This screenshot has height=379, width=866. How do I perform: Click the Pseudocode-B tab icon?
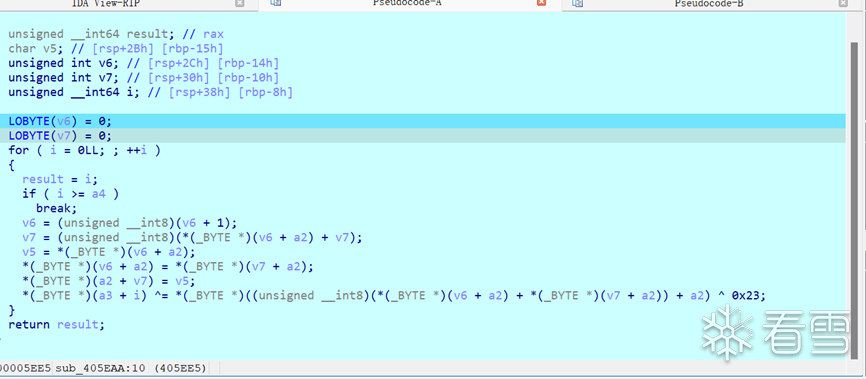pyautogui.click(x=578, y=3)
